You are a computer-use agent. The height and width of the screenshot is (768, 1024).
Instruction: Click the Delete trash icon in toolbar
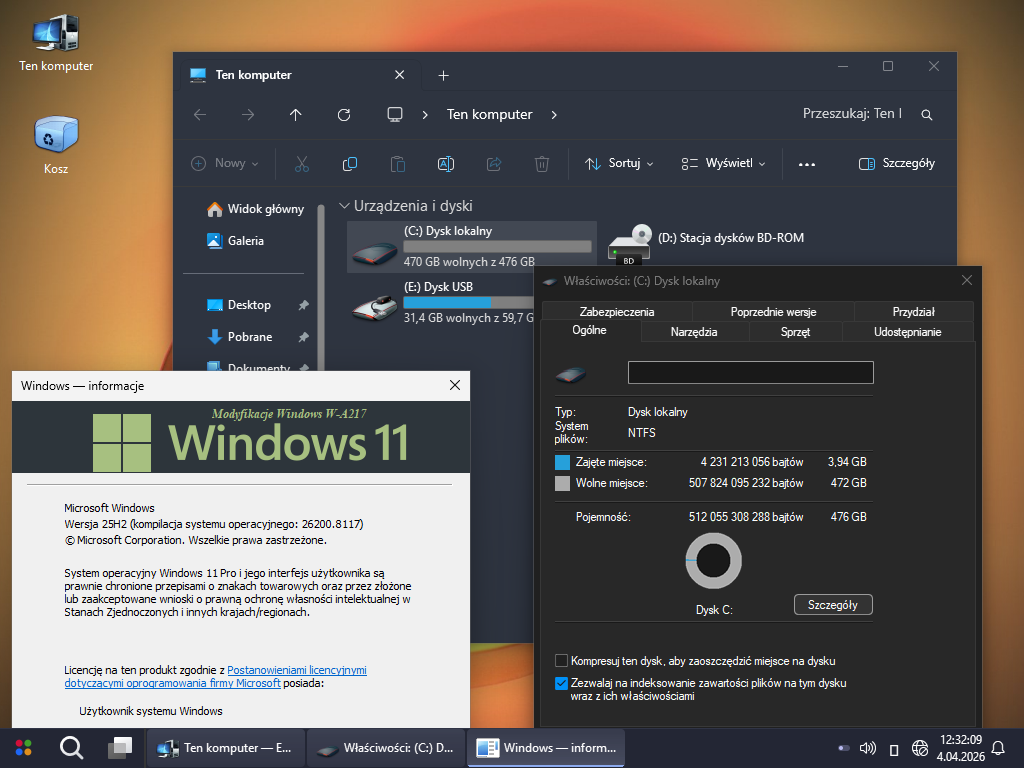(542, 163)
